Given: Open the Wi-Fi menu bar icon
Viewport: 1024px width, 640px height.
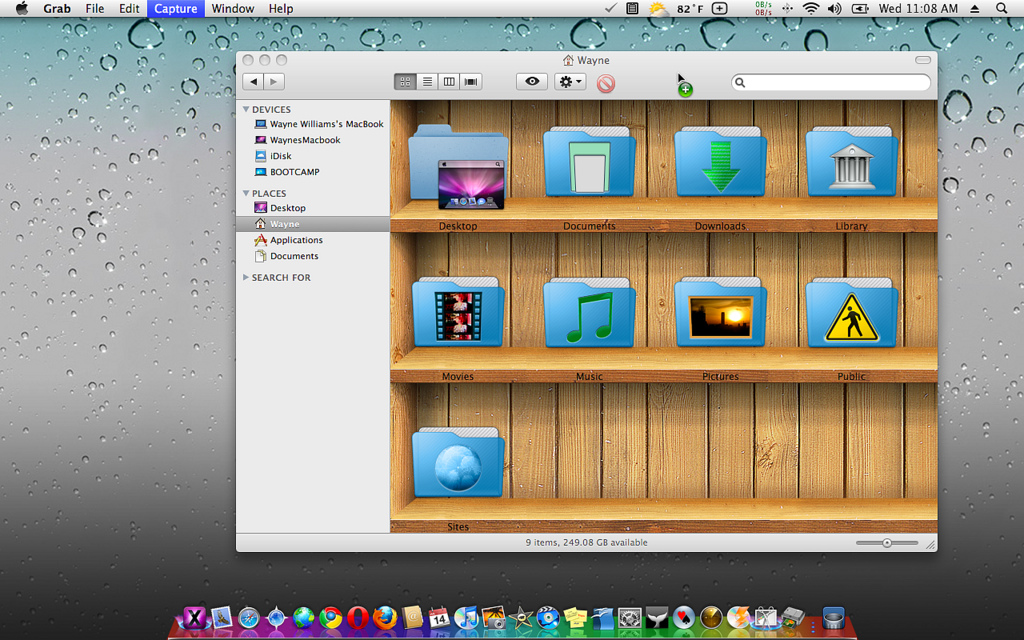Looking at the screenshot, I should coord(810,8).
